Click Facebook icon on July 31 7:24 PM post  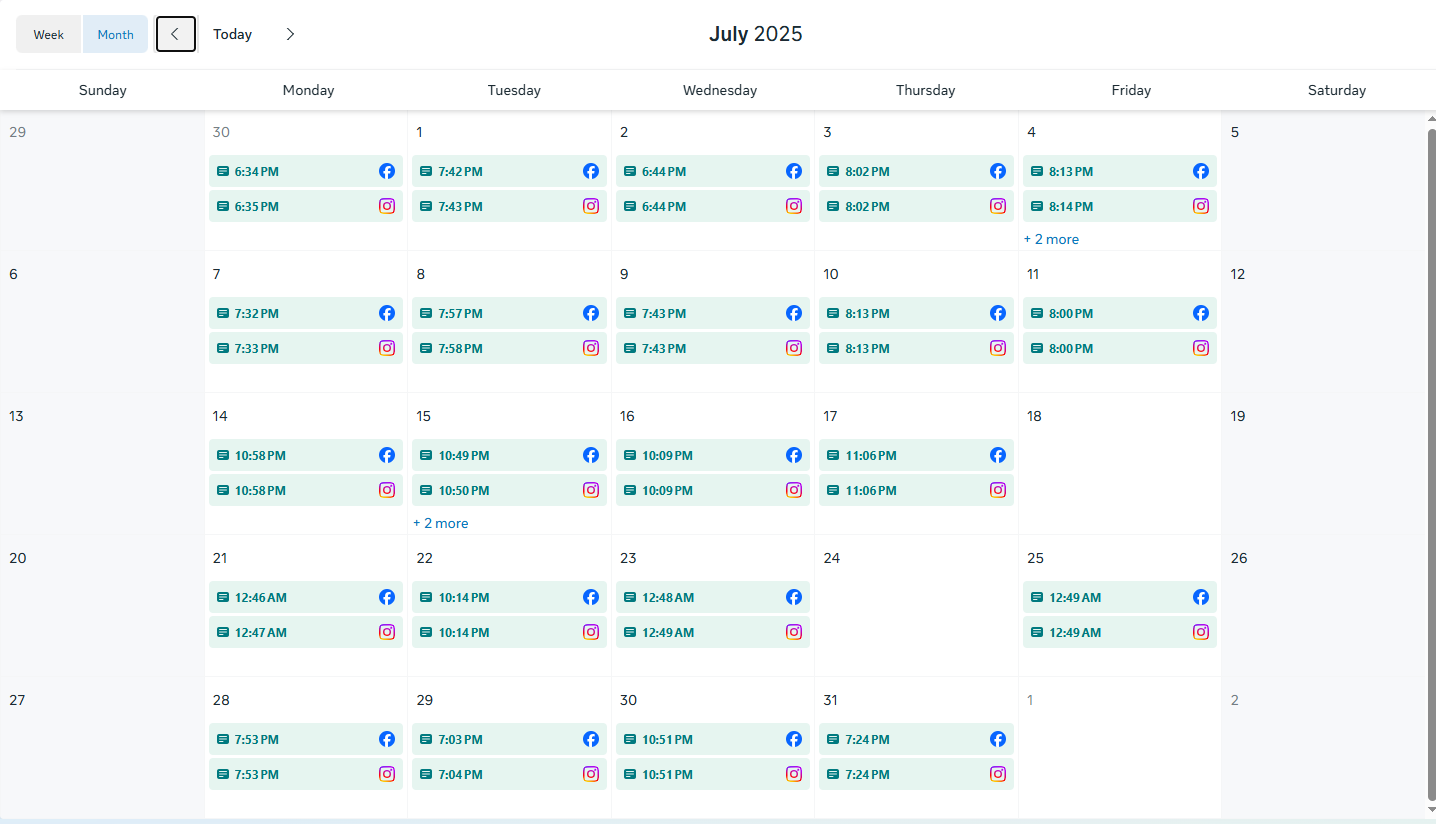pos(997,739)
